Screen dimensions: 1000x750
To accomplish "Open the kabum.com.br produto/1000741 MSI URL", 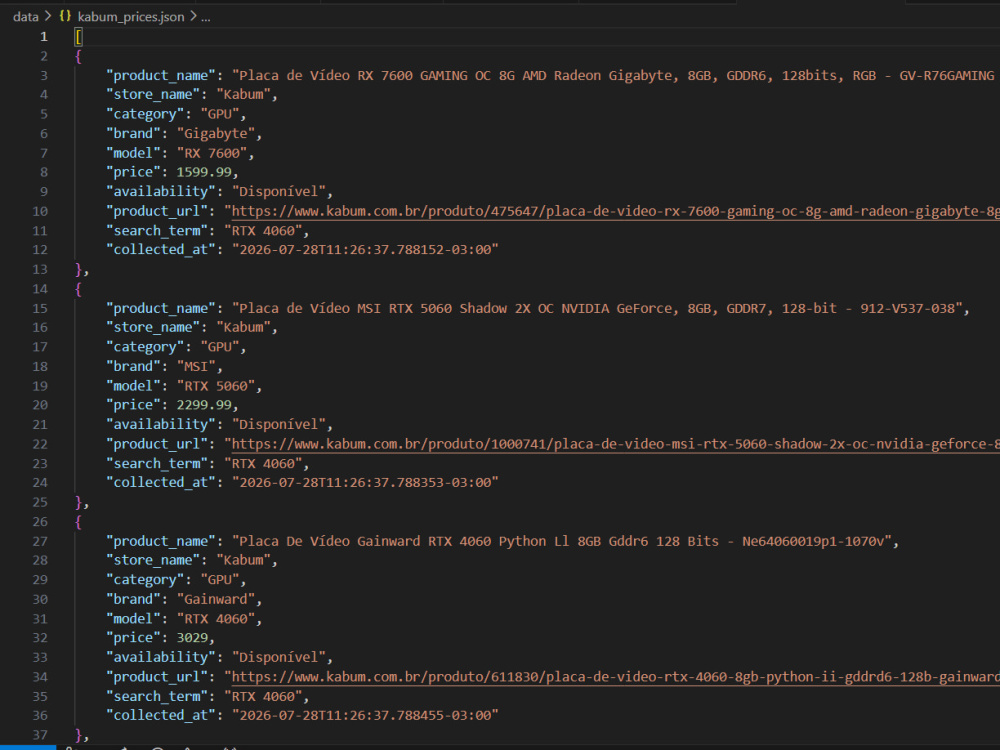I will pos(615,444).
